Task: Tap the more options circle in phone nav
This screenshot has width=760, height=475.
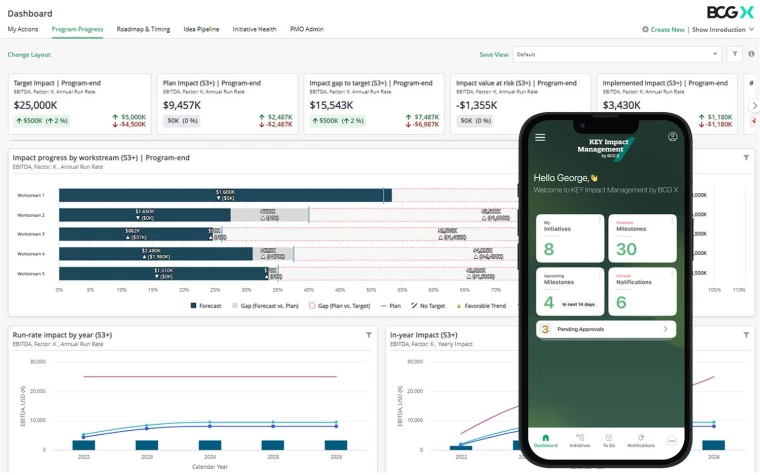Action: click(x=671, y=441)
